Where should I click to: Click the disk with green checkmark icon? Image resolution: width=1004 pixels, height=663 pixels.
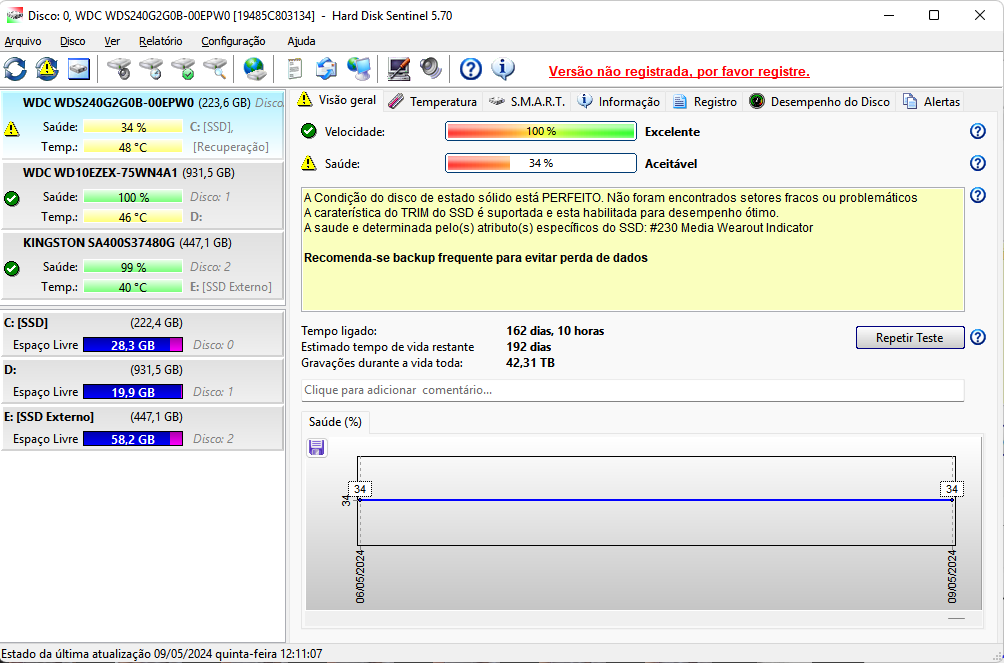(183, 69)
